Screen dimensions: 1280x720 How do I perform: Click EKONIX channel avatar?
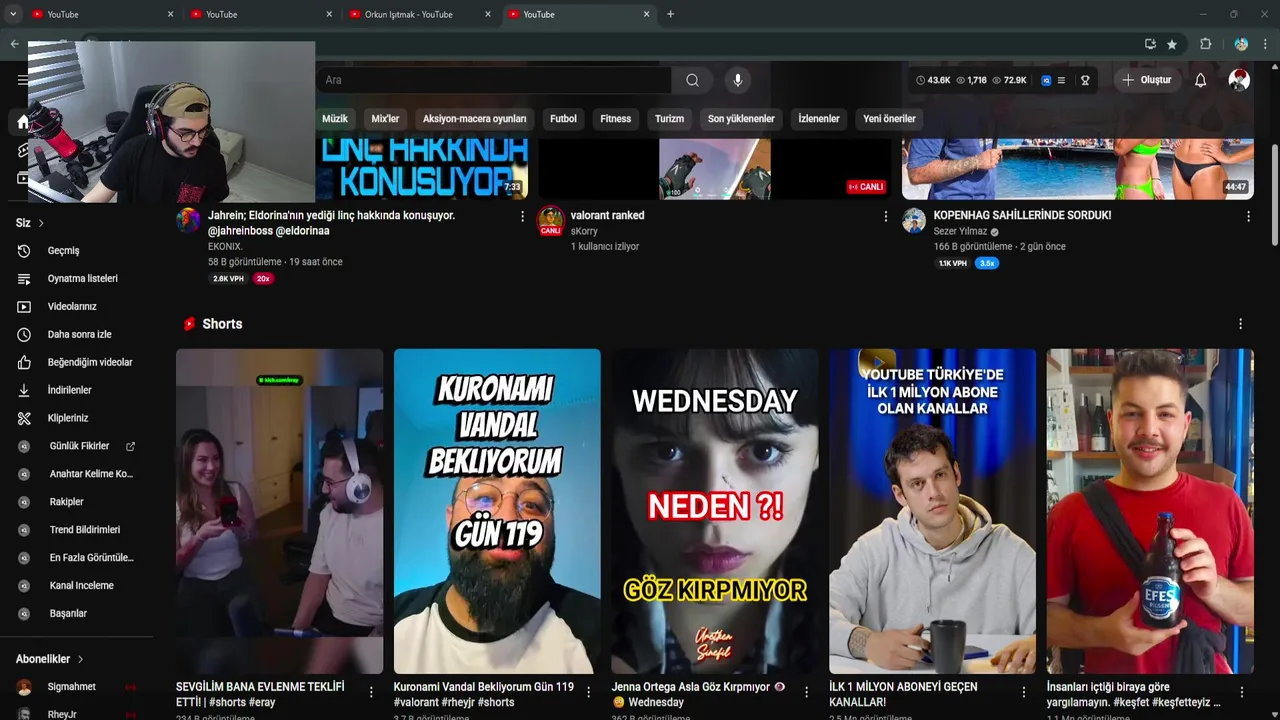coord(188,221)
